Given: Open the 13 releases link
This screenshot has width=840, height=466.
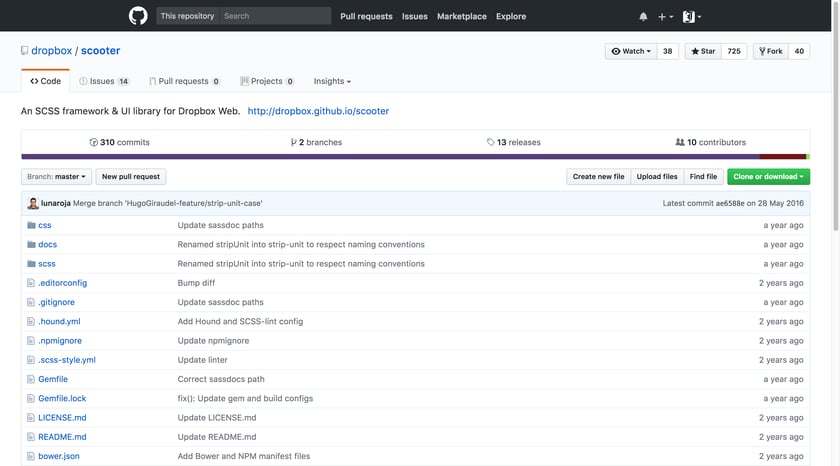Looking at the screenshot, I should pos(514,142).
